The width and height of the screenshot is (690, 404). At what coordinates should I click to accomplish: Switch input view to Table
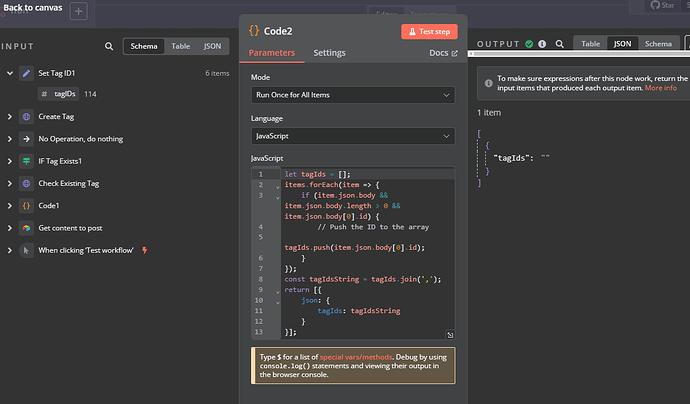[180, 46]
